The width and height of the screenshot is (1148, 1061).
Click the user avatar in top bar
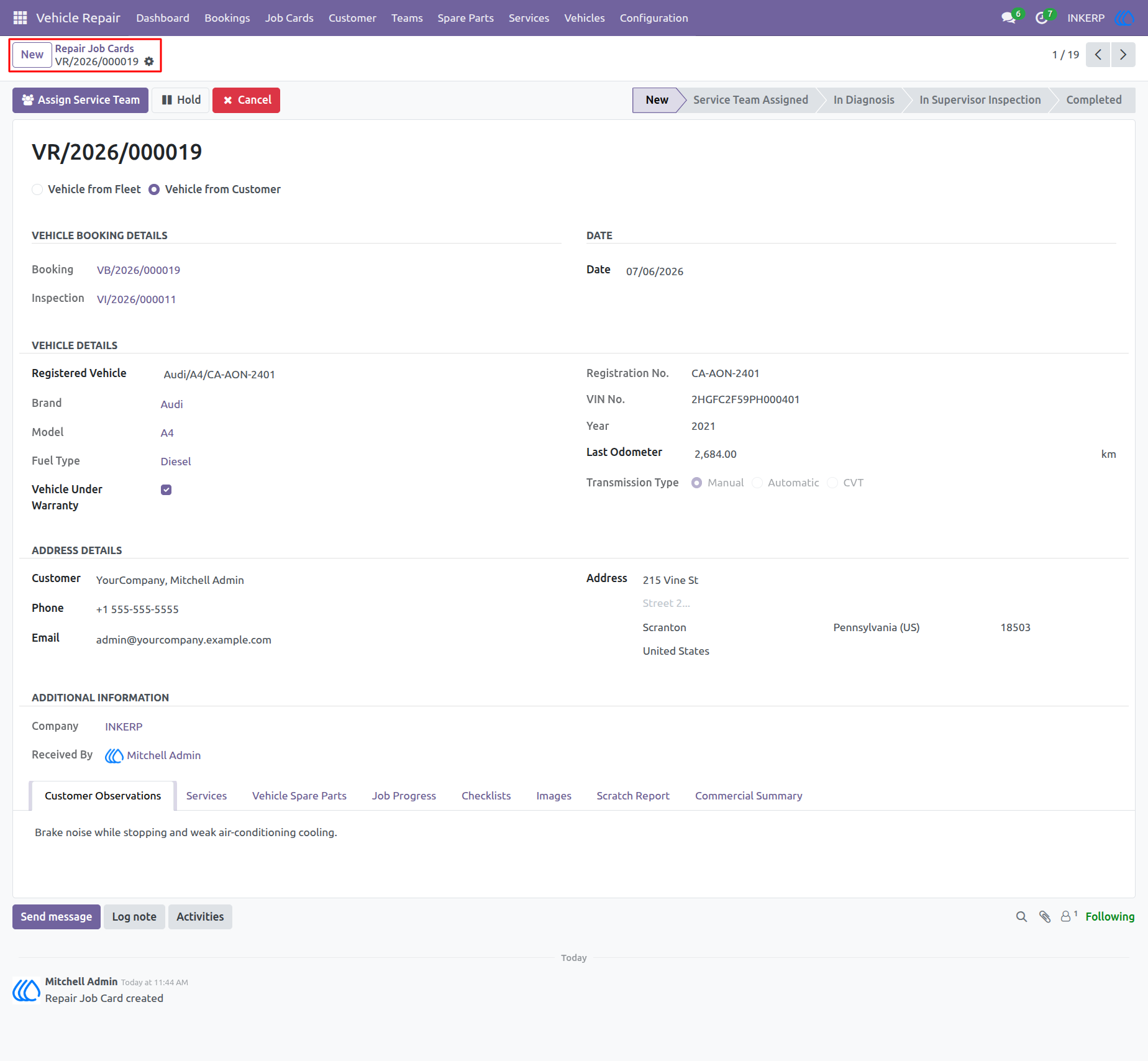pos(1124,18)
